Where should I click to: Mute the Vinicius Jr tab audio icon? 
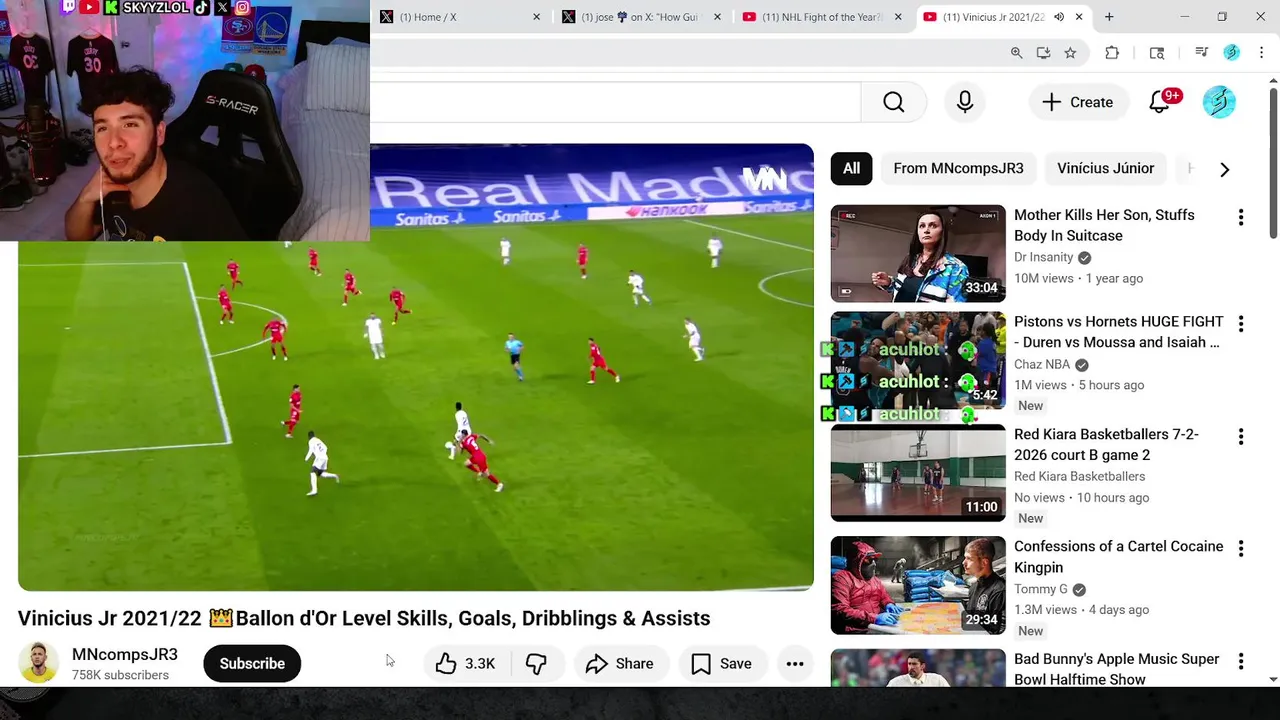click(x=1059, y=17)
